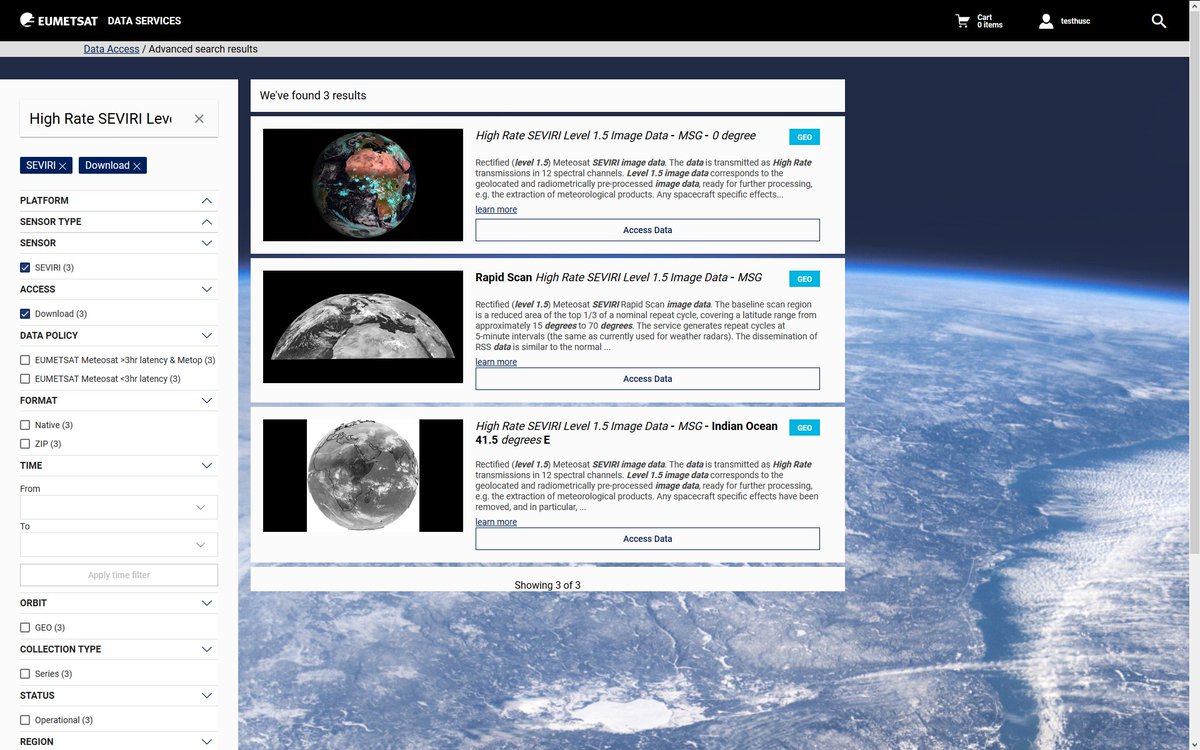The image size is (1200, 750).
Task: Expand the PLATFORM filter section
Action: coord(119,201)
